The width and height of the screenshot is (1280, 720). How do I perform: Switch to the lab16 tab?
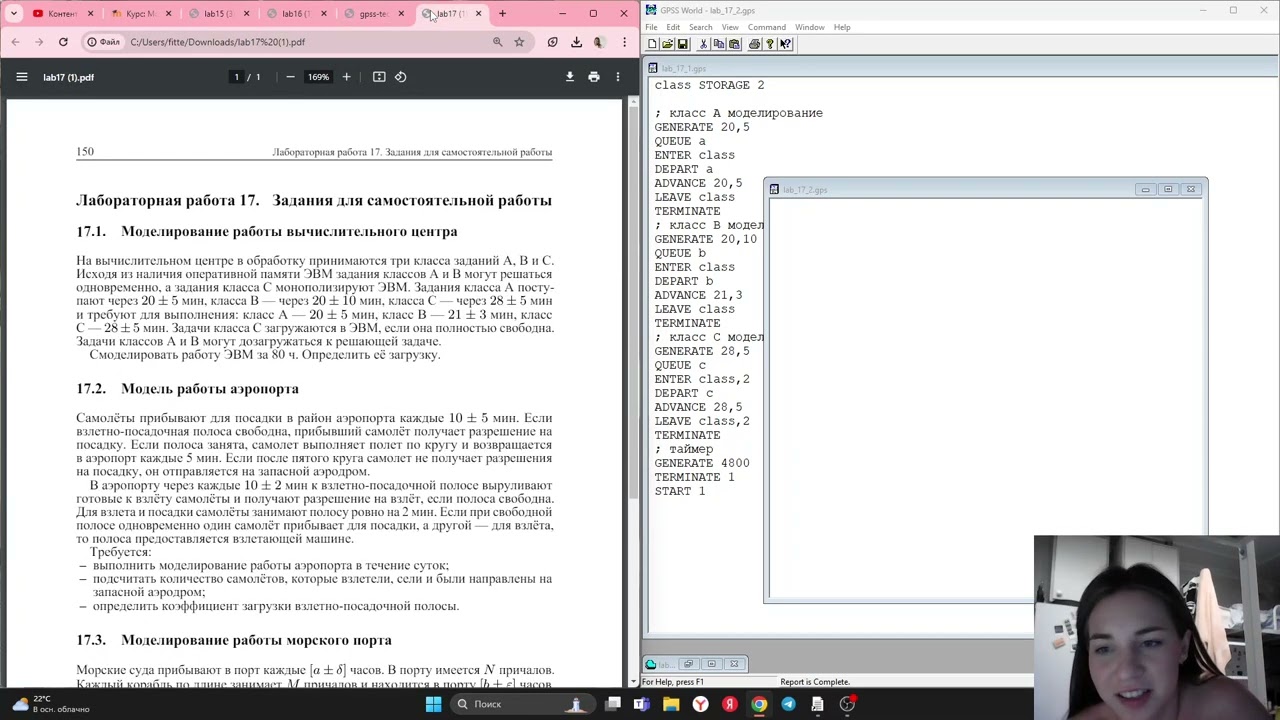[x=296, y=14]
